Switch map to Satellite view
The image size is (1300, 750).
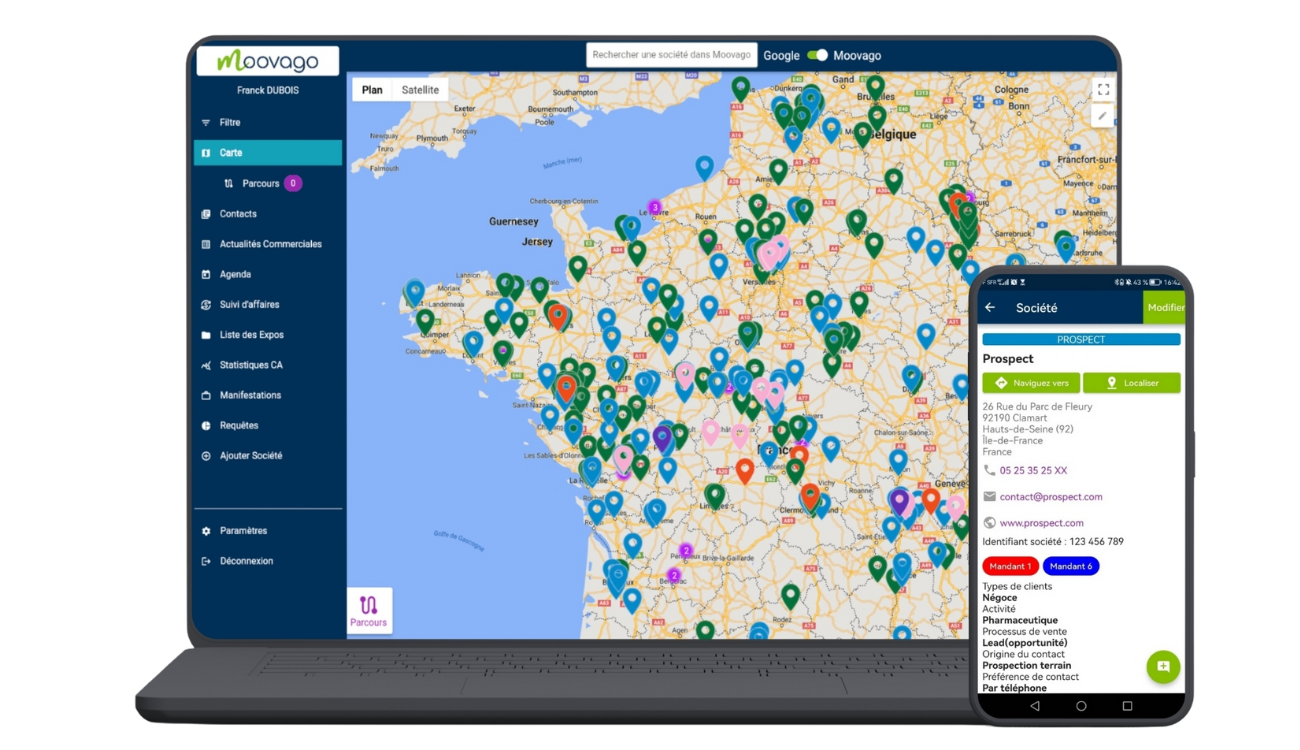pyautogui.click(x=420, y=90)
